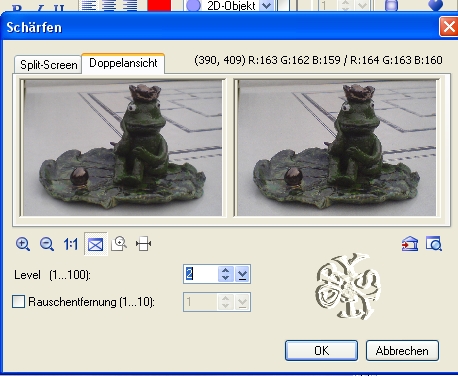Confirm sharpening with OK

point(321,350)
